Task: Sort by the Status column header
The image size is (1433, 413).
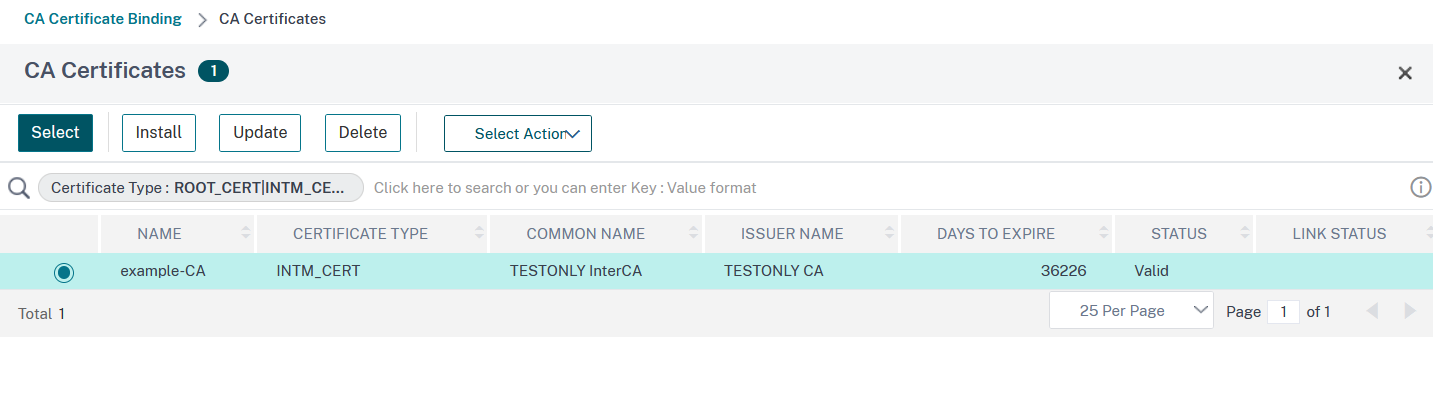Action: (x=1178, y=234)
